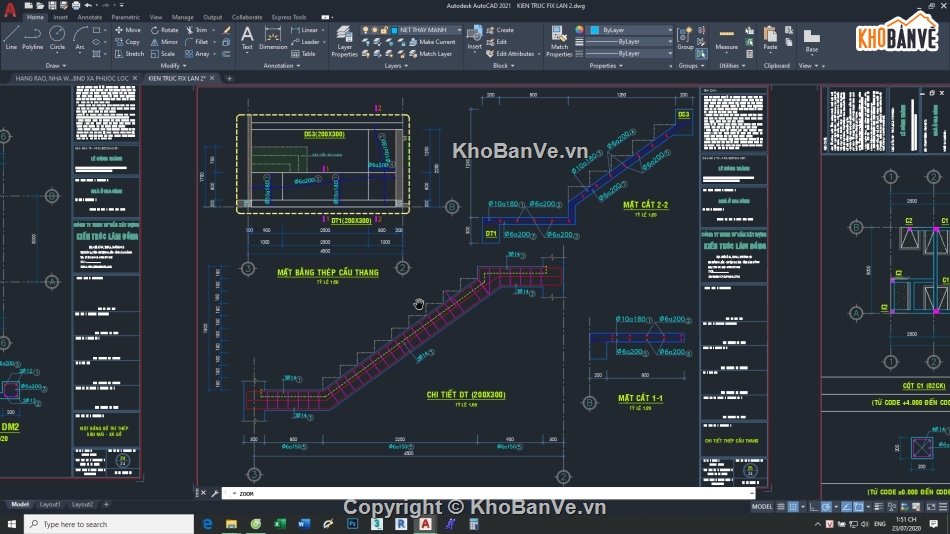Click the Save icon in quick access toolbar
This screenshot has height=534, width=950.
(52, 5)
